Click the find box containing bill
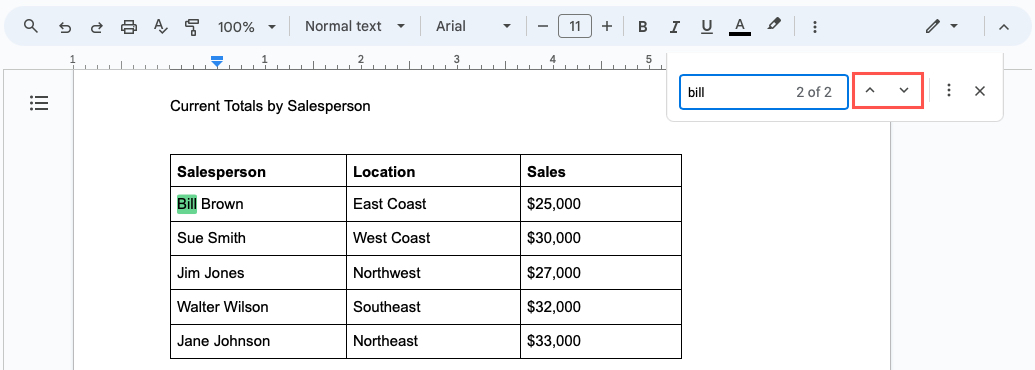1035x370 pixels. coord(764,92)
